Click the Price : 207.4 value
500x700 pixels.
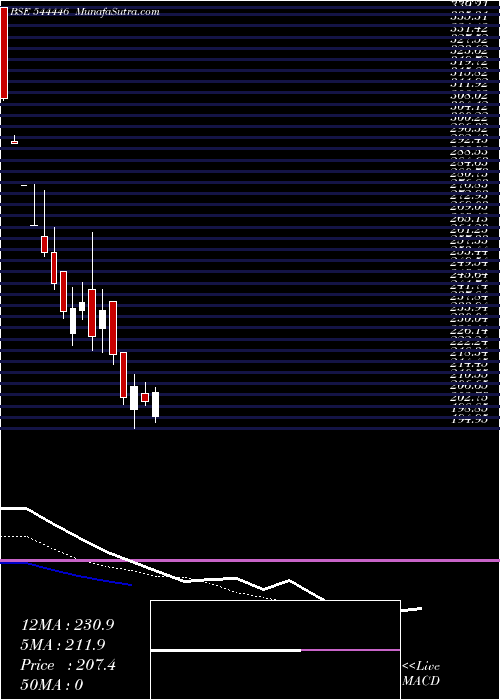(x=68, y=665)
